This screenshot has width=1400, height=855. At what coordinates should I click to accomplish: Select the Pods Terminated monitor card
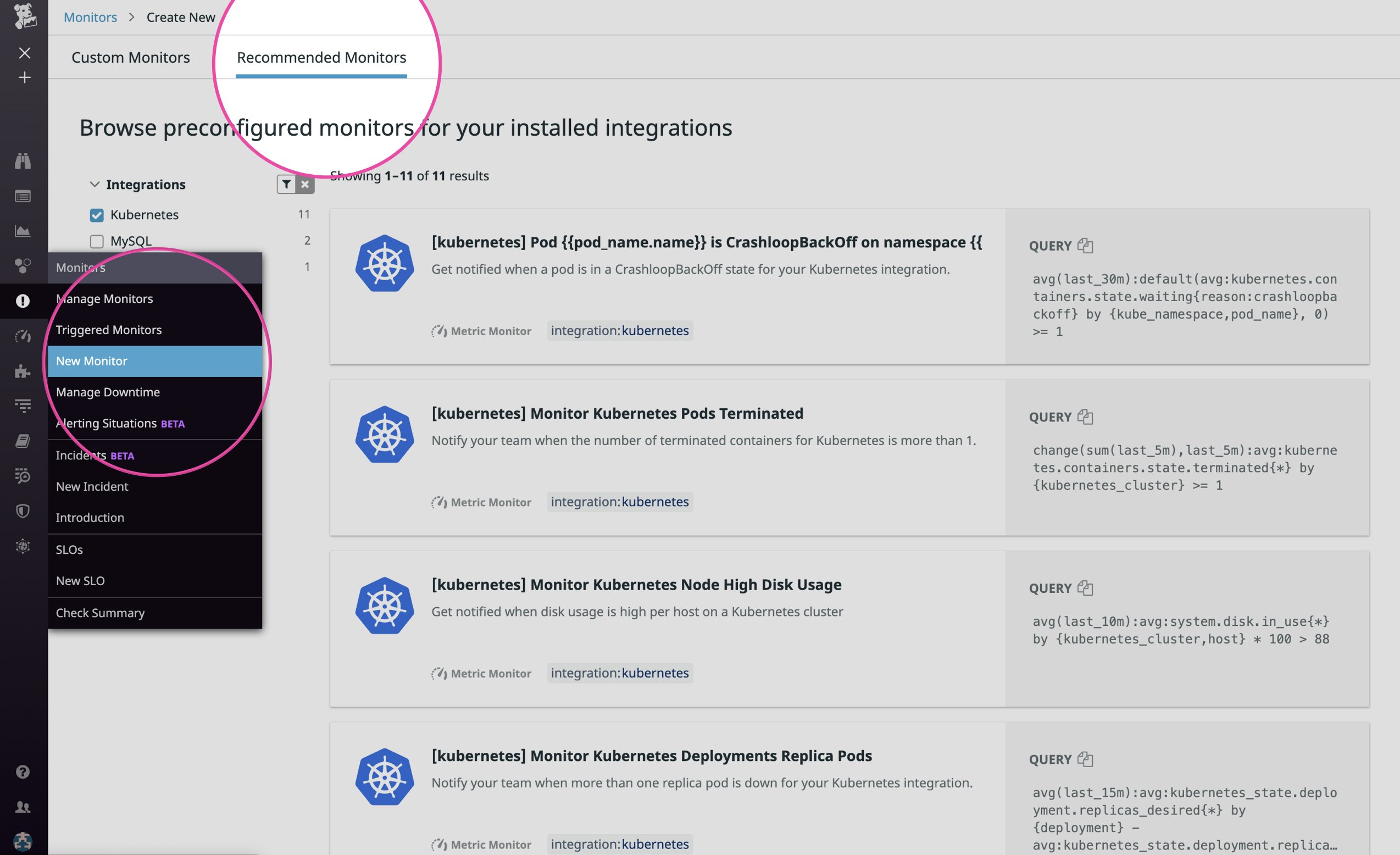(x=618, y=414)
